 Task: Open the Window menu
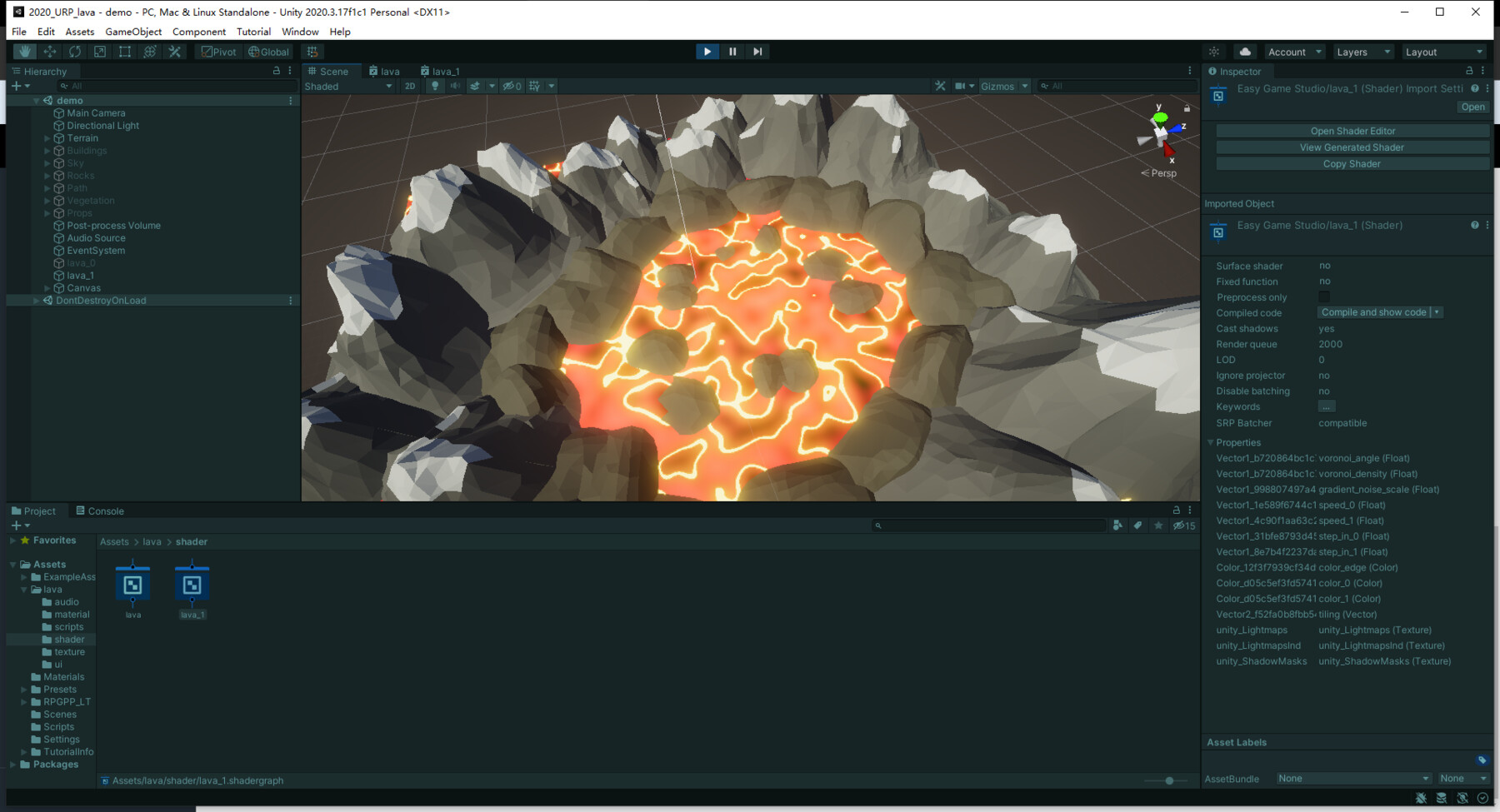pyautogui.click(x=299, y=32)
